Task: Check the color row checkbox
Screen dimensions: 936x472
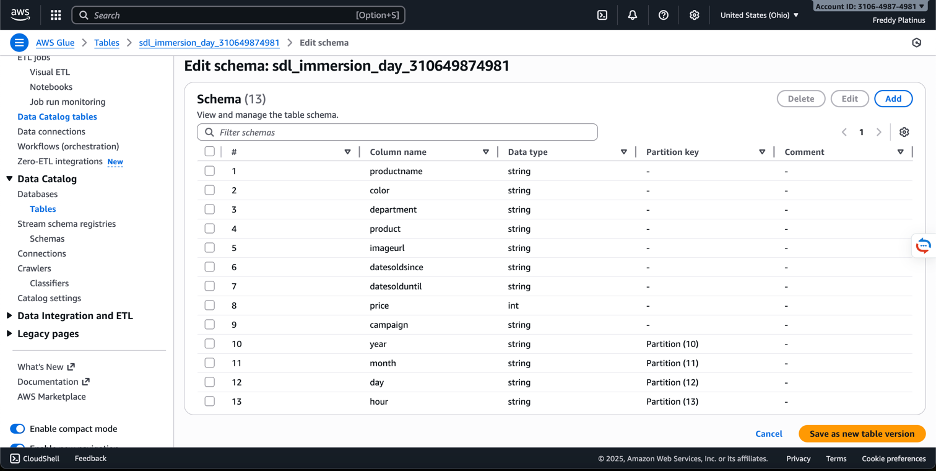Action: point(210,190)
